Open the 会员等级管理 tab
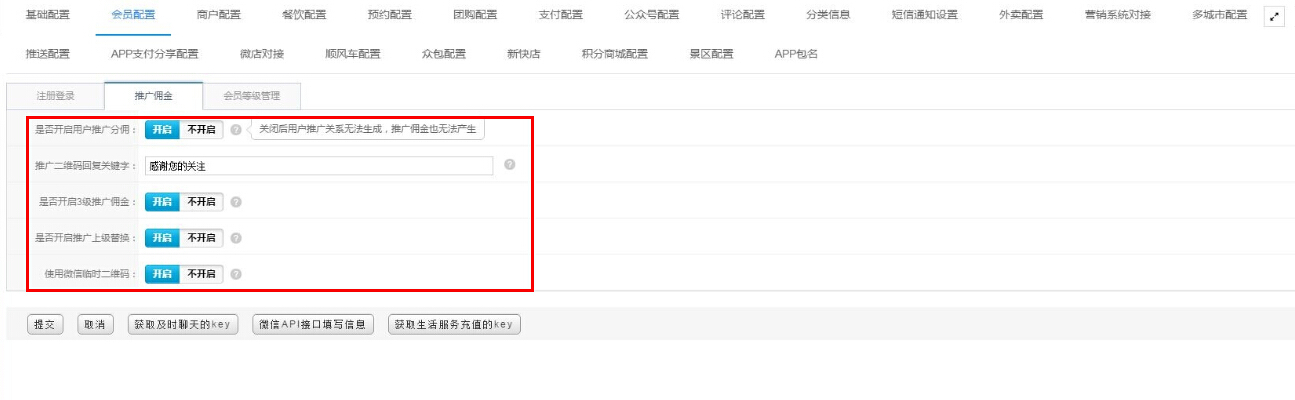 251,96
